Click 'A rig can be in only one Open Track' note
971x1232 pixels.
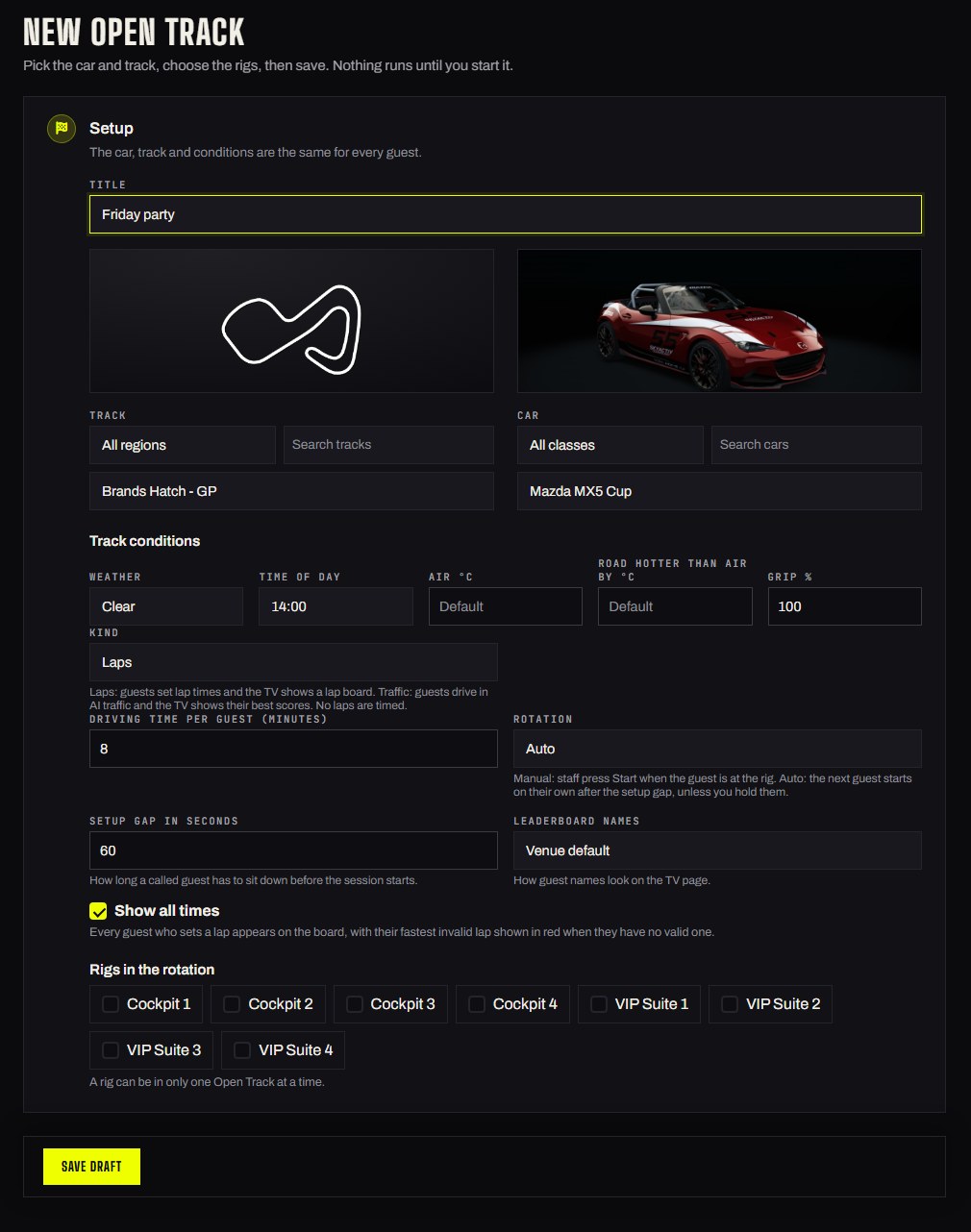pos(207,1082)
